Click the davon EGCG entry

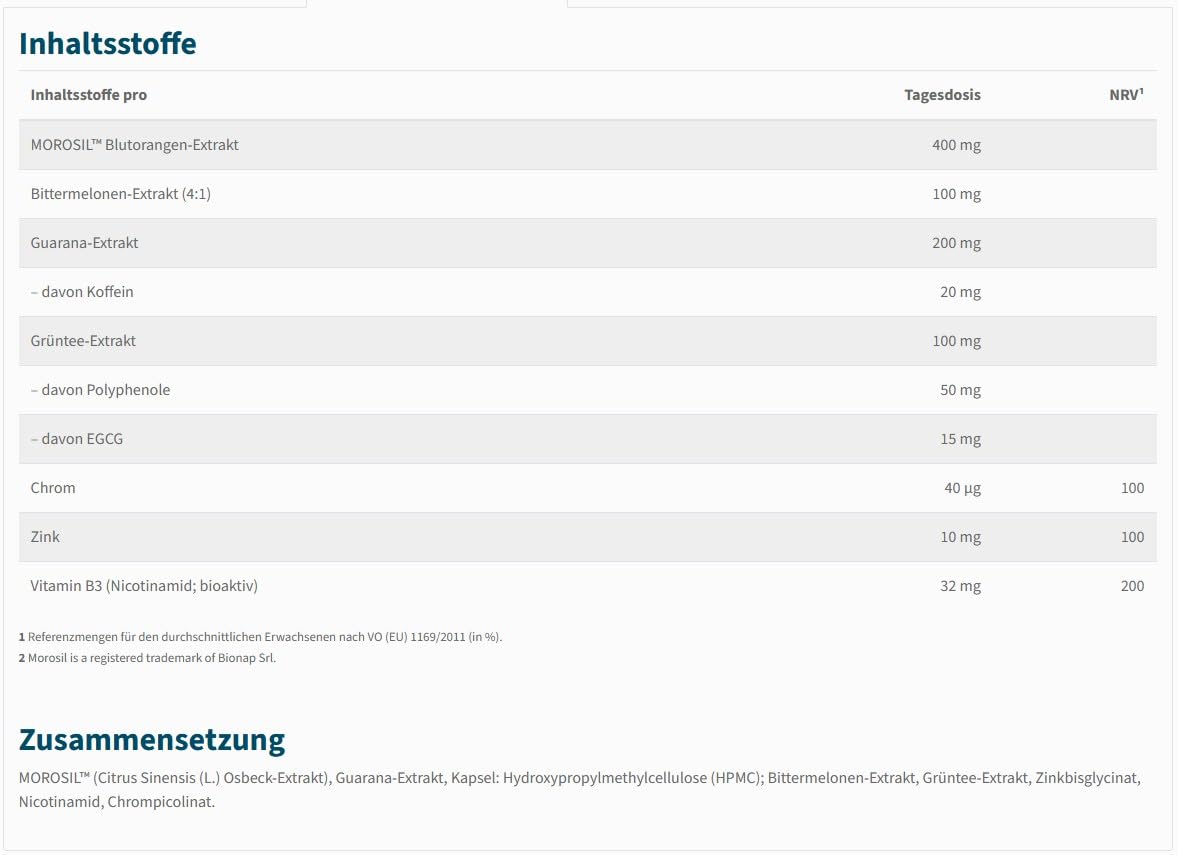77,439
